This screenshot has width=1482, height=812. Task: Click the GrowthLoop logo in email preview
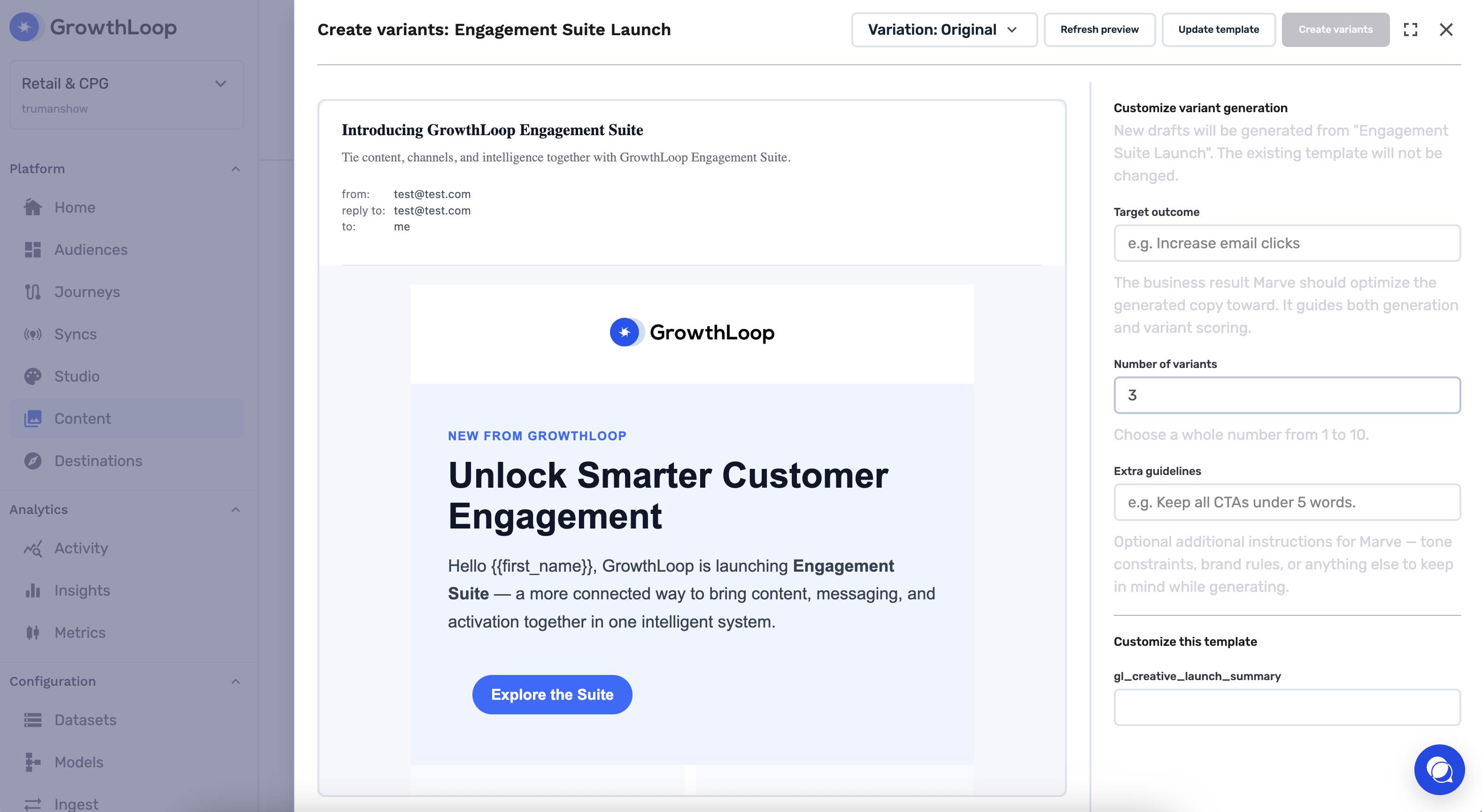[692, 332]
